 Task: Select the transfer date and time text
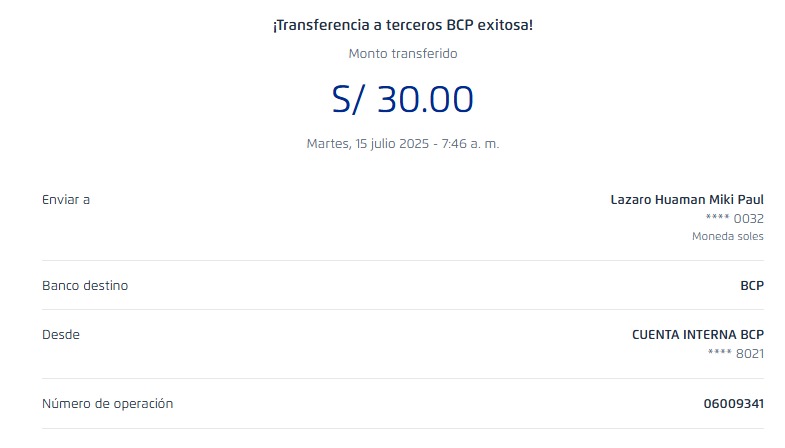pos(402,143)
